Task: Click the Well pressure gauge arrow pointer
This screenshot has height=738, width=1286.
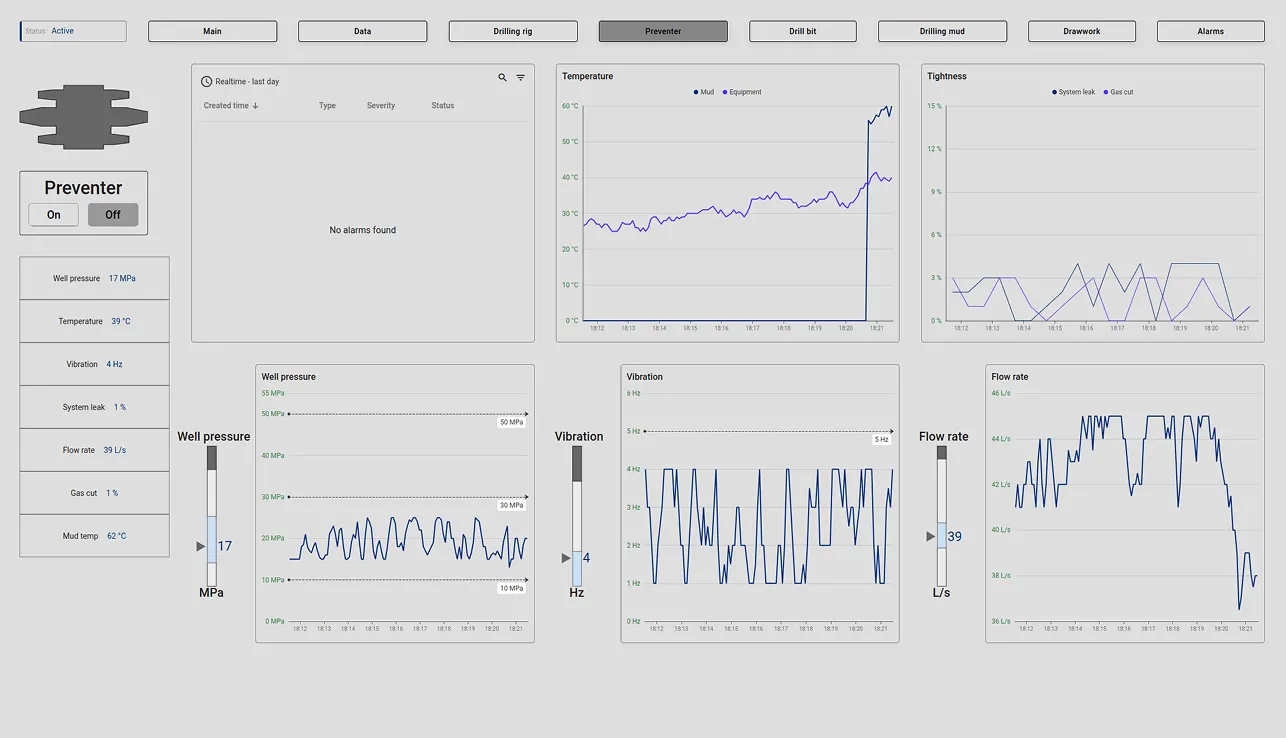Action: coord(201,546)
